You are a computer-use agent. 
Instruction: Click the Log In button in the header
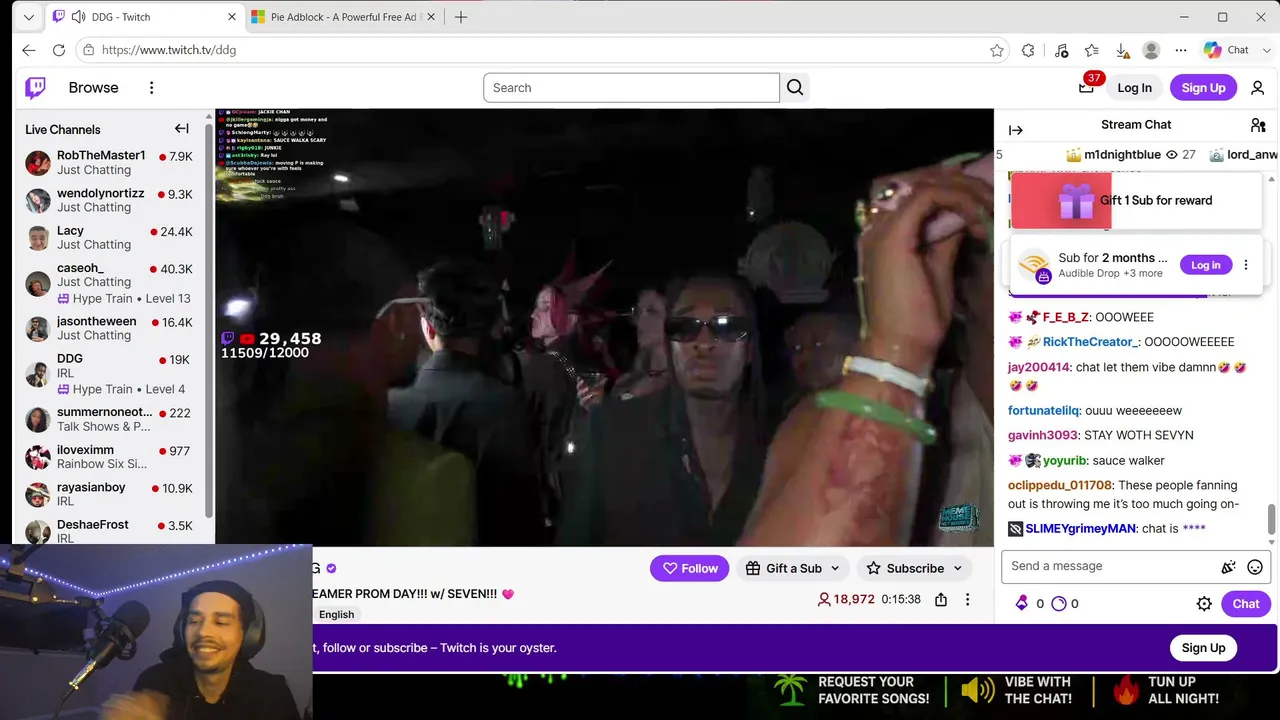1134,88
